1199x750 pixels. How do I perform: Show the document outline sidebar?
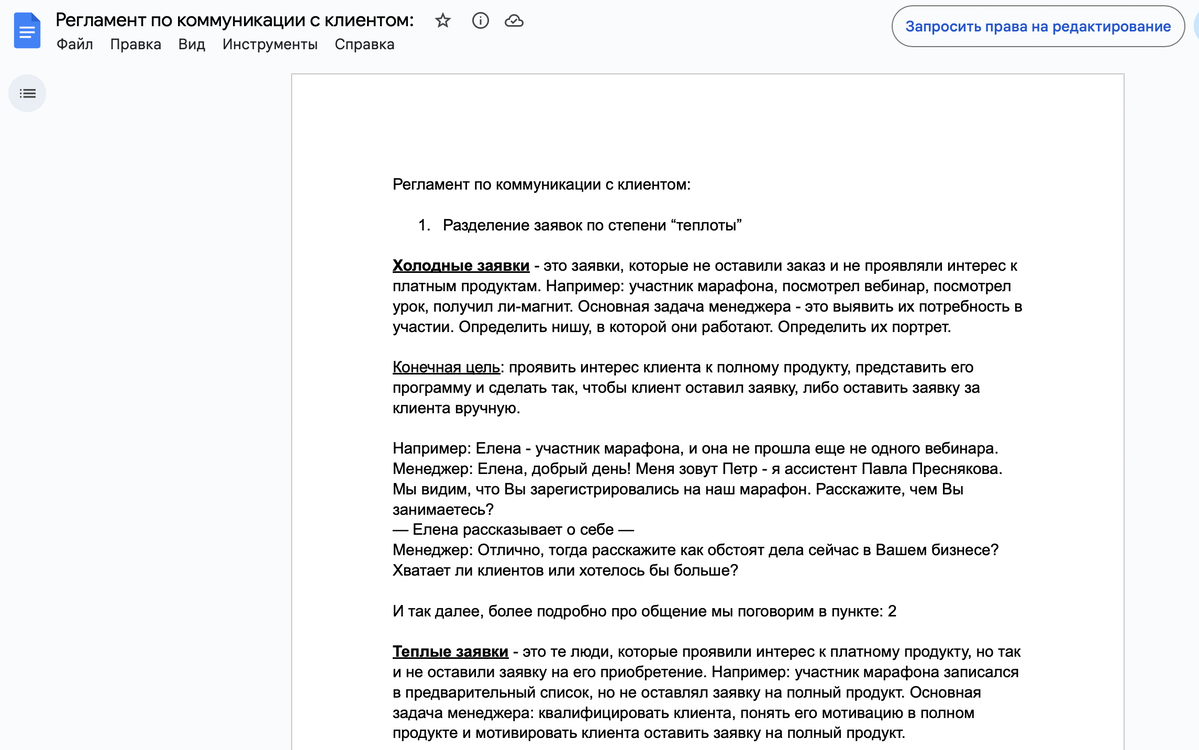(27, 93)
